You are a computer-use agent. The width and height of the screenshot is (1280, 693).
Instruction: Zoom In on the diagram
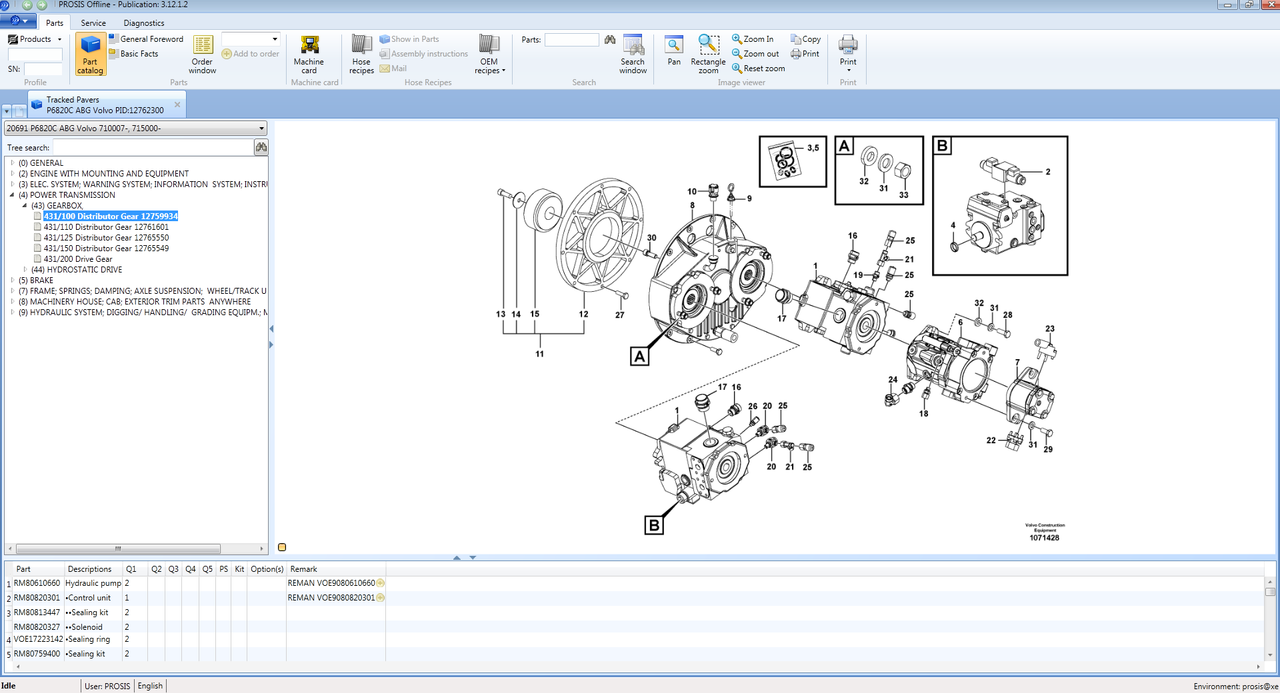(752, 39)
